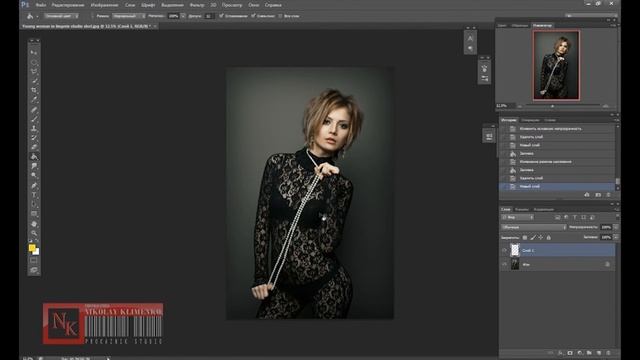Toggle lock image pixels brush icon
The height and width of the screenshot is (360, 640).
click(533, 238)
